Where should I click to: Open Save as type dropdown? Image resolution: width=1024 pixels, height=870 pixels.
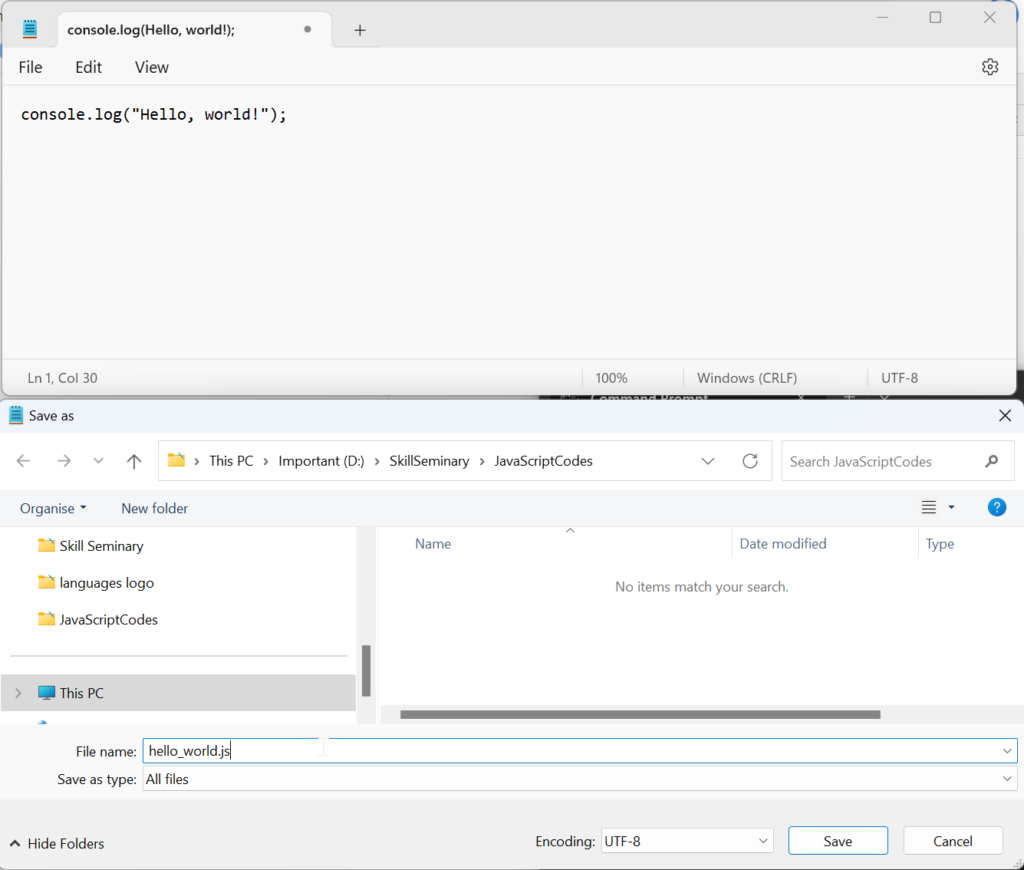point(1007,779)
